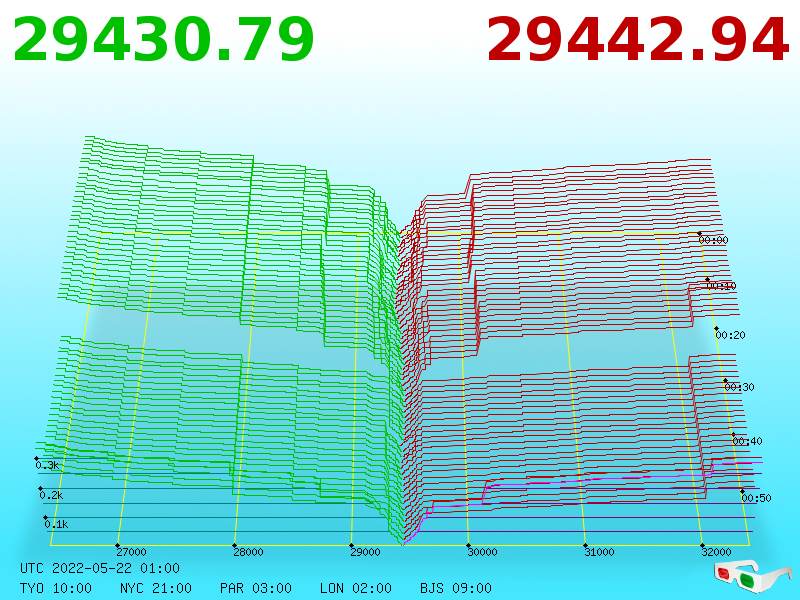Image resolution: width=800 pixels, height=600 pixels.
Task: Click the 0.1k volume axis label
Action: coord(56,524)
